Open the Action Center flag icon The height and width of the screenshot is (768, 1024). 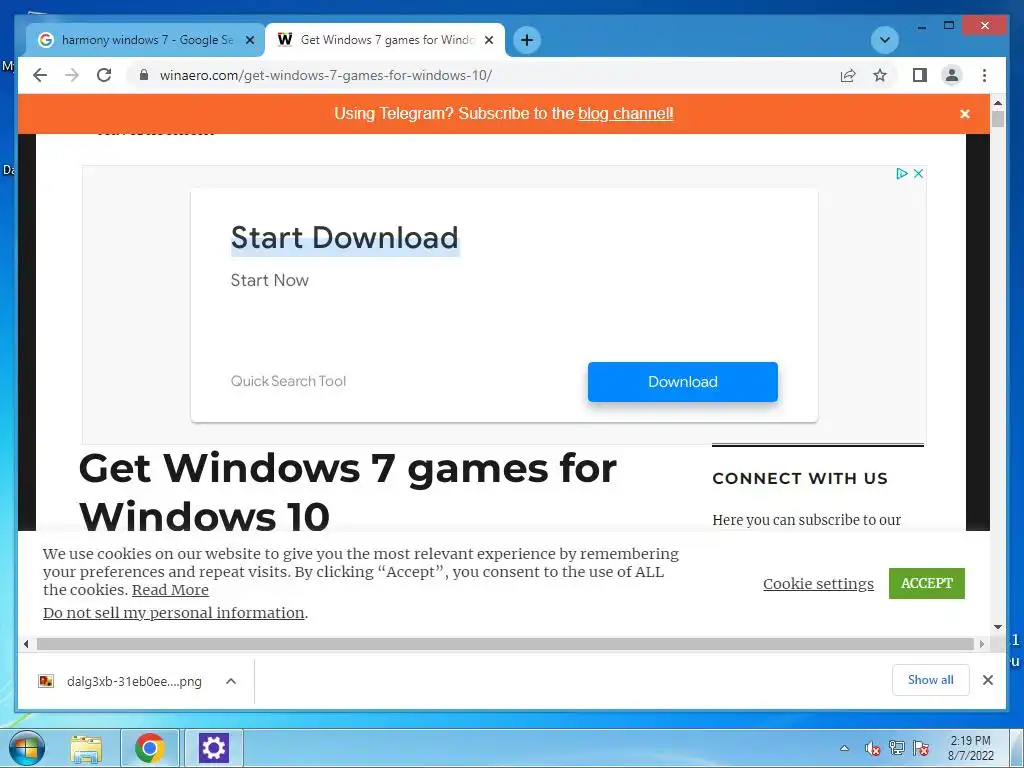(921, 748)
